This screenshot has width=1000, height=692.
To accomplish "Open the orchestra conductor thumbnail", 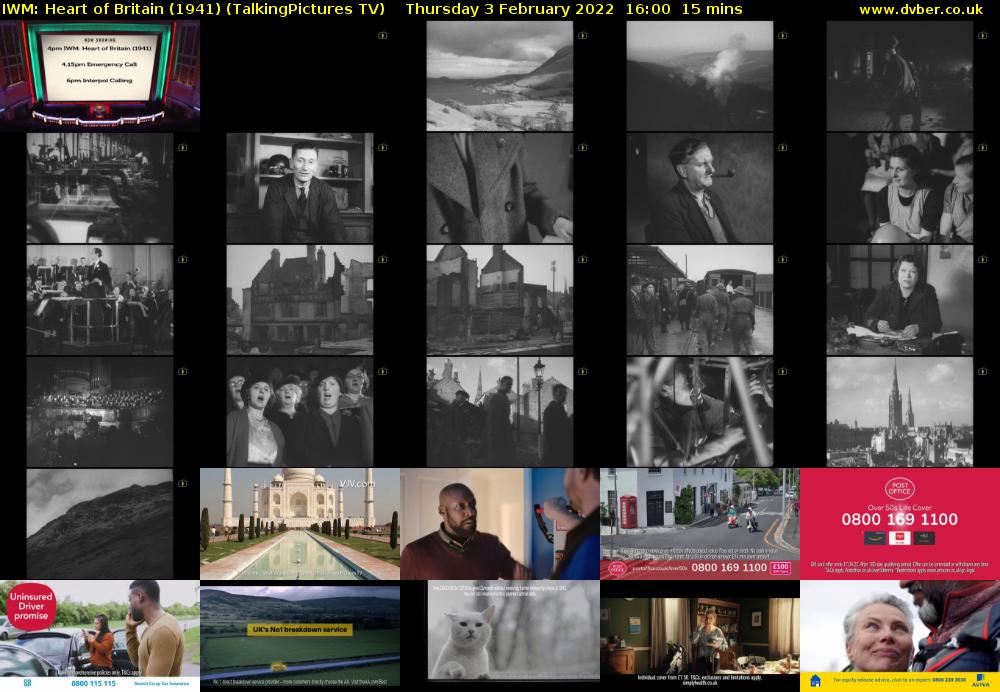I will [x=99, y=300].
